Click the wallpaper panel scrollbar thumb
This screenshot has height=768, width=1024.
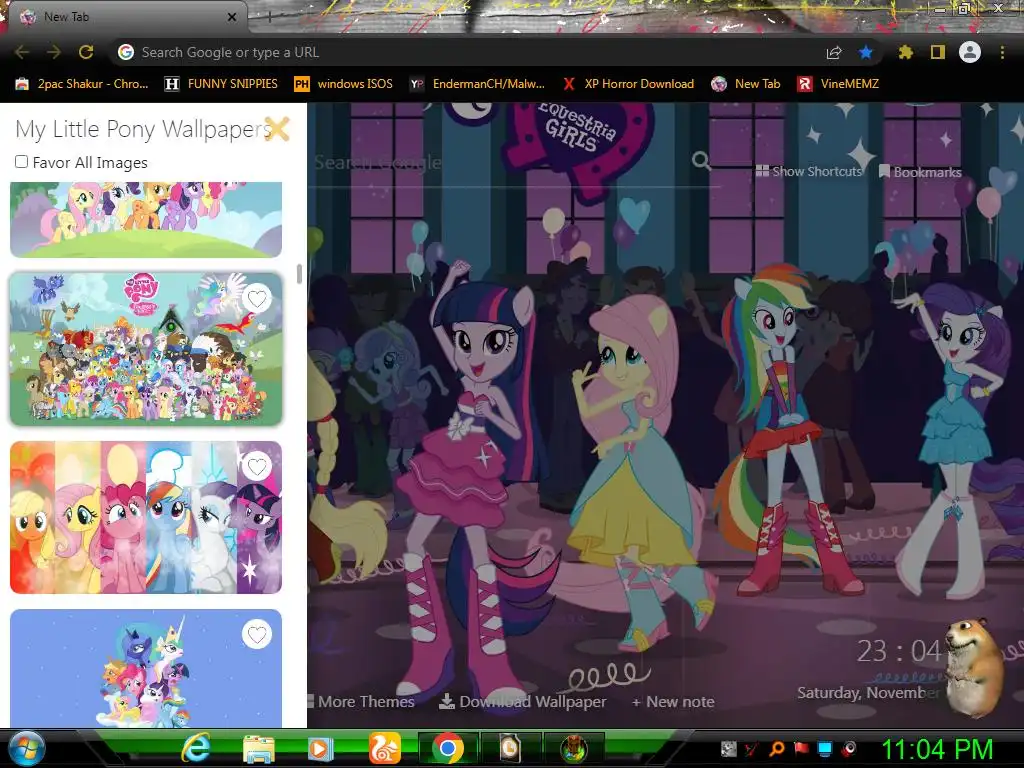pos(299,274)
